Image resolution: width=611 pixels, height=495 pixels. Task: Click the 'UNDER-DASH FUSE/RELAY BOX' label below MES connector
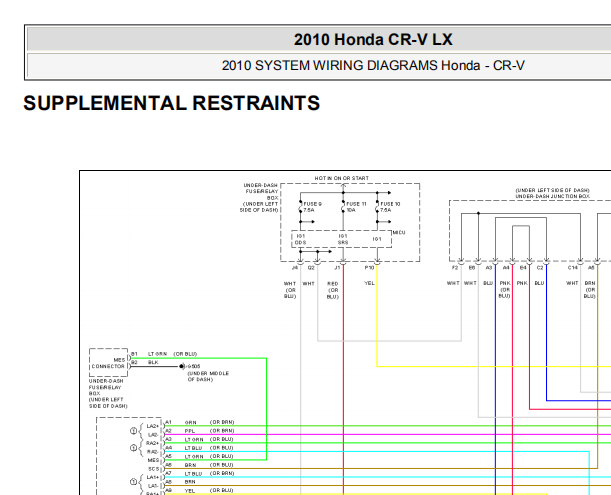[108, 393]
